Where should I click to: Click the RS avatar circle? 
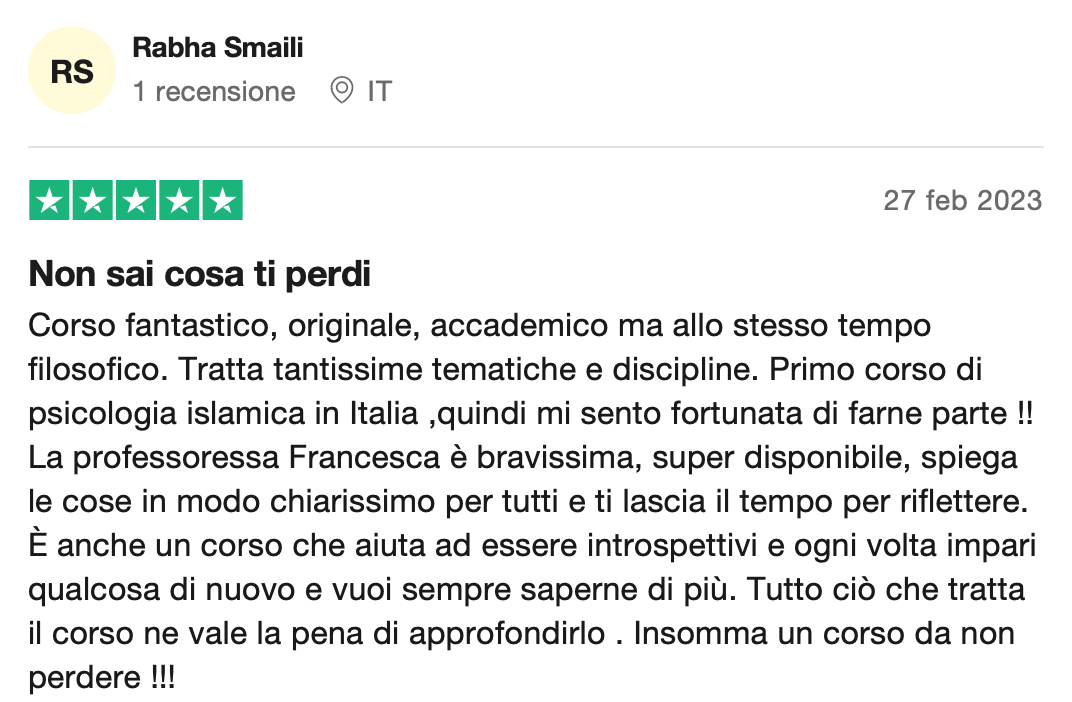pyautogui.click(x=72, y=70)
